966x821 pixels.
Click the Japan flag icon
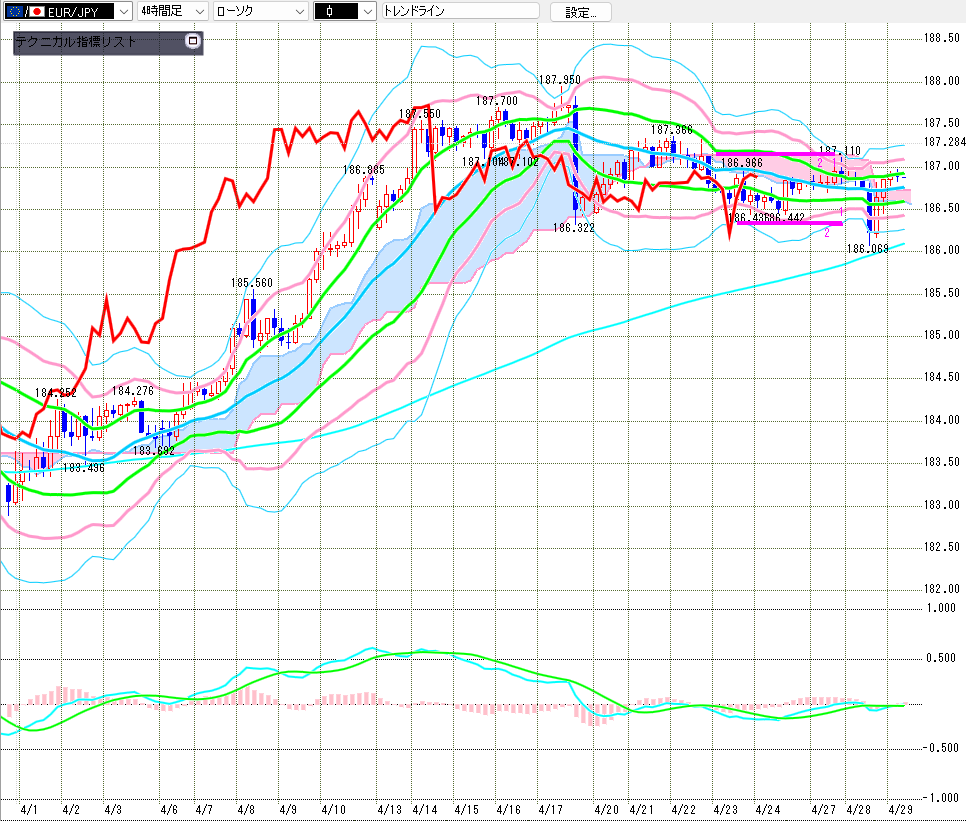[38, 12]
